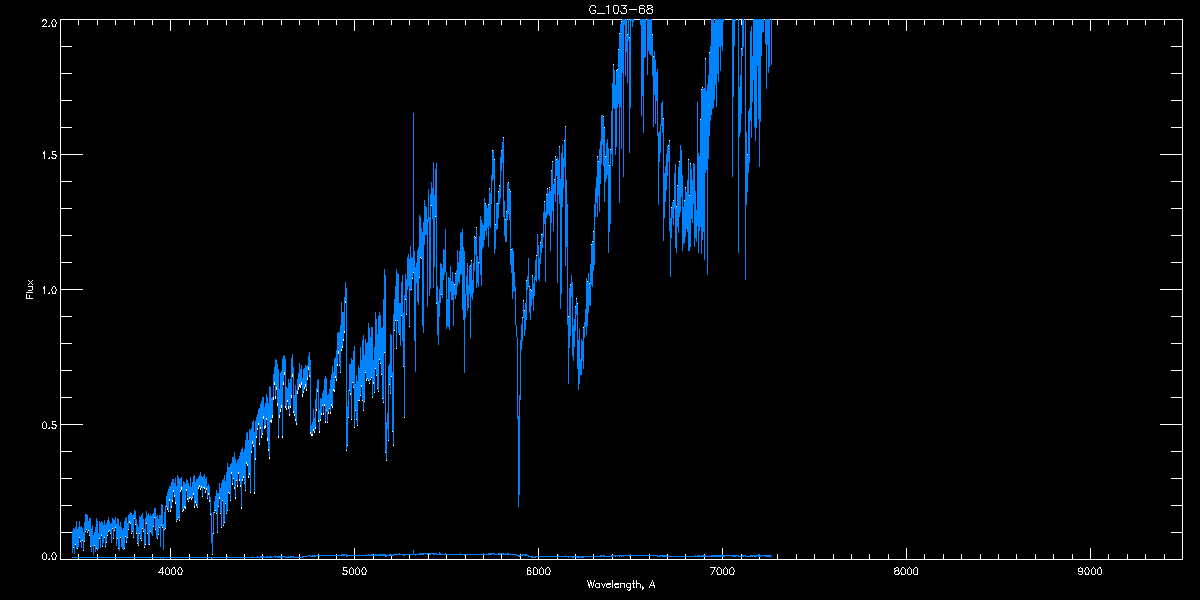Click the 6000 wavelength tick label
The image size is (1200, 600).
[x=538, y=572]
